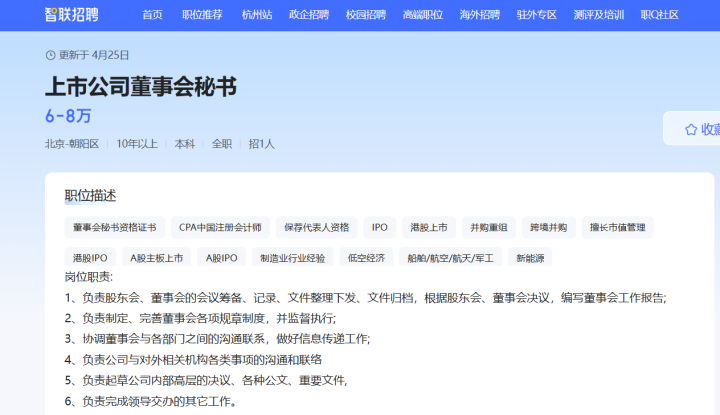This screenshot has height=415, width=720.
Task: Click the 船舶/航空/航天/军工 tag
Action: [451, 257]
